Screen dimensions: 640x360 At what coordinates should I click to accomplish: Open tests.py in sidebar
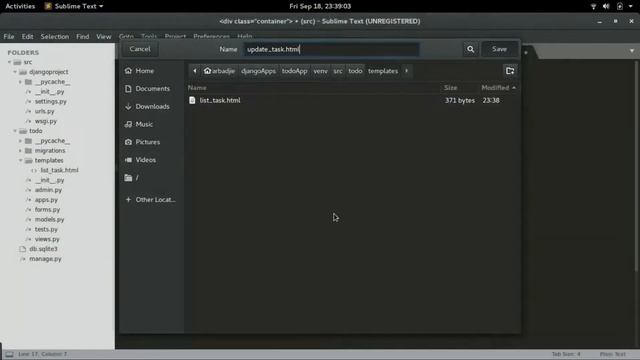click(46, 229)
